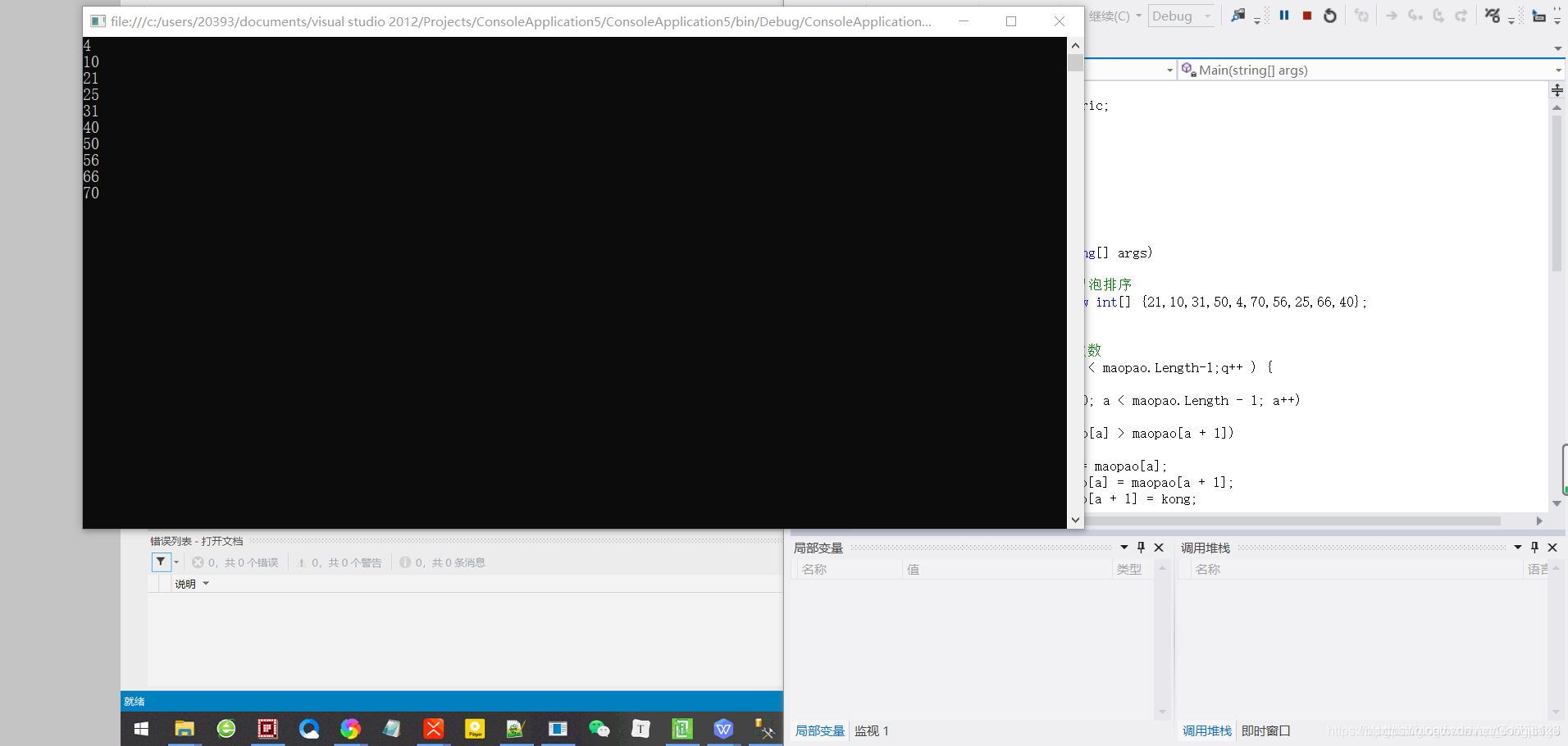Switch to the 即时窗口 tab
The width and height of the screenshot is (1568, 746).
[1266, 730]
